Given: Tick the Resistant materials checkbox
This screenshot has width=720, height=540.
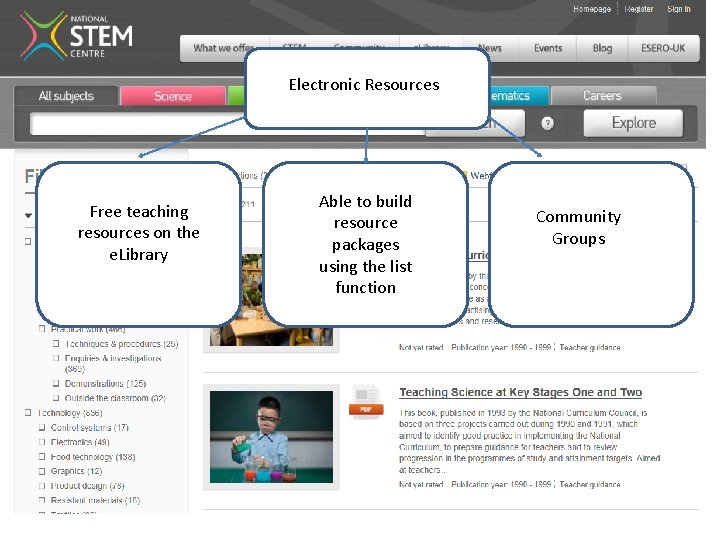Looking at the screenshot, I should point(42,500).
